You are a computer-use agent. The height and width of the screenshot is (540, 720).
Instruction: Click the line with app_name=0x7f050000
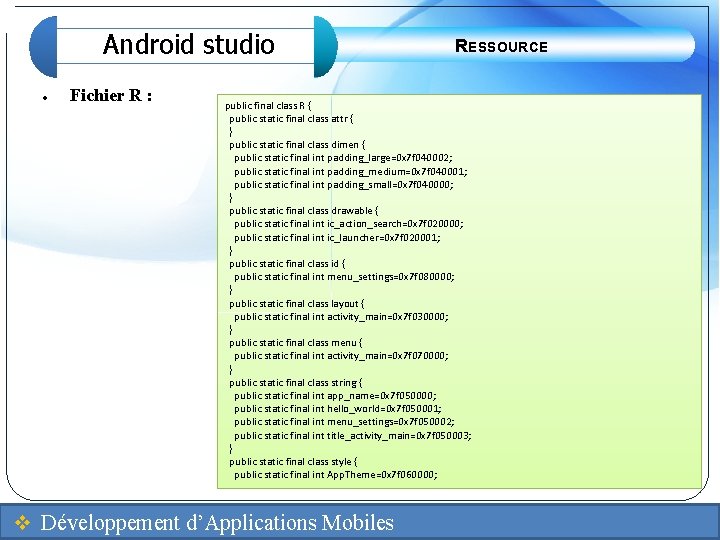tap(335, 396)
